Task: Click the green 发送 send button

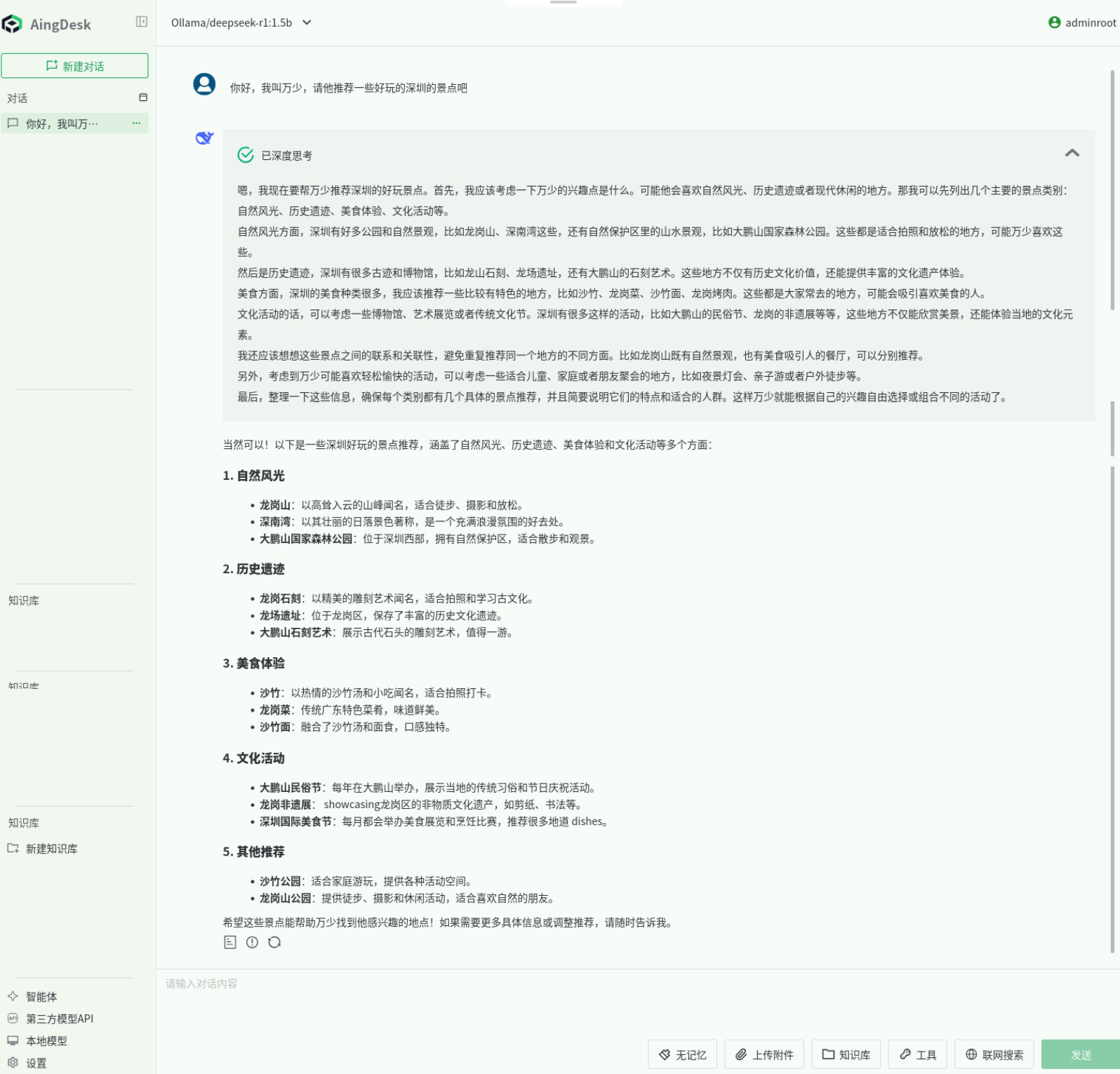Action: pyautogui.click(x=1080, y=1054)
